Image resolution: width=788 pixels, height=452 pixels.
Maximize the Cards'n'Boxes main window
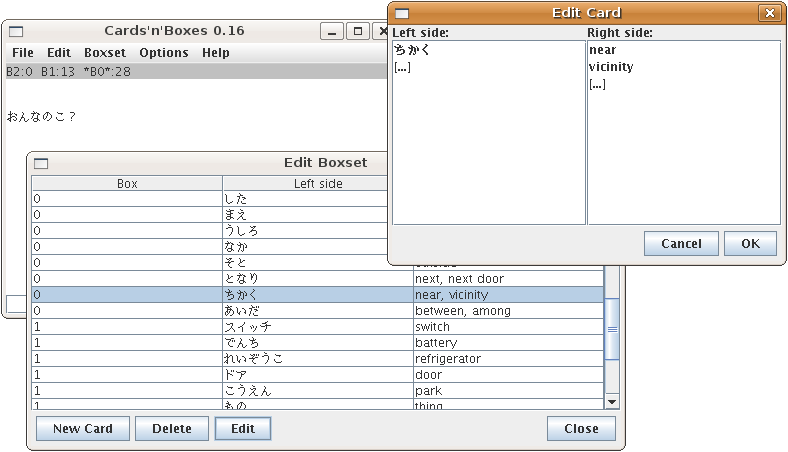tap(357, 32)
